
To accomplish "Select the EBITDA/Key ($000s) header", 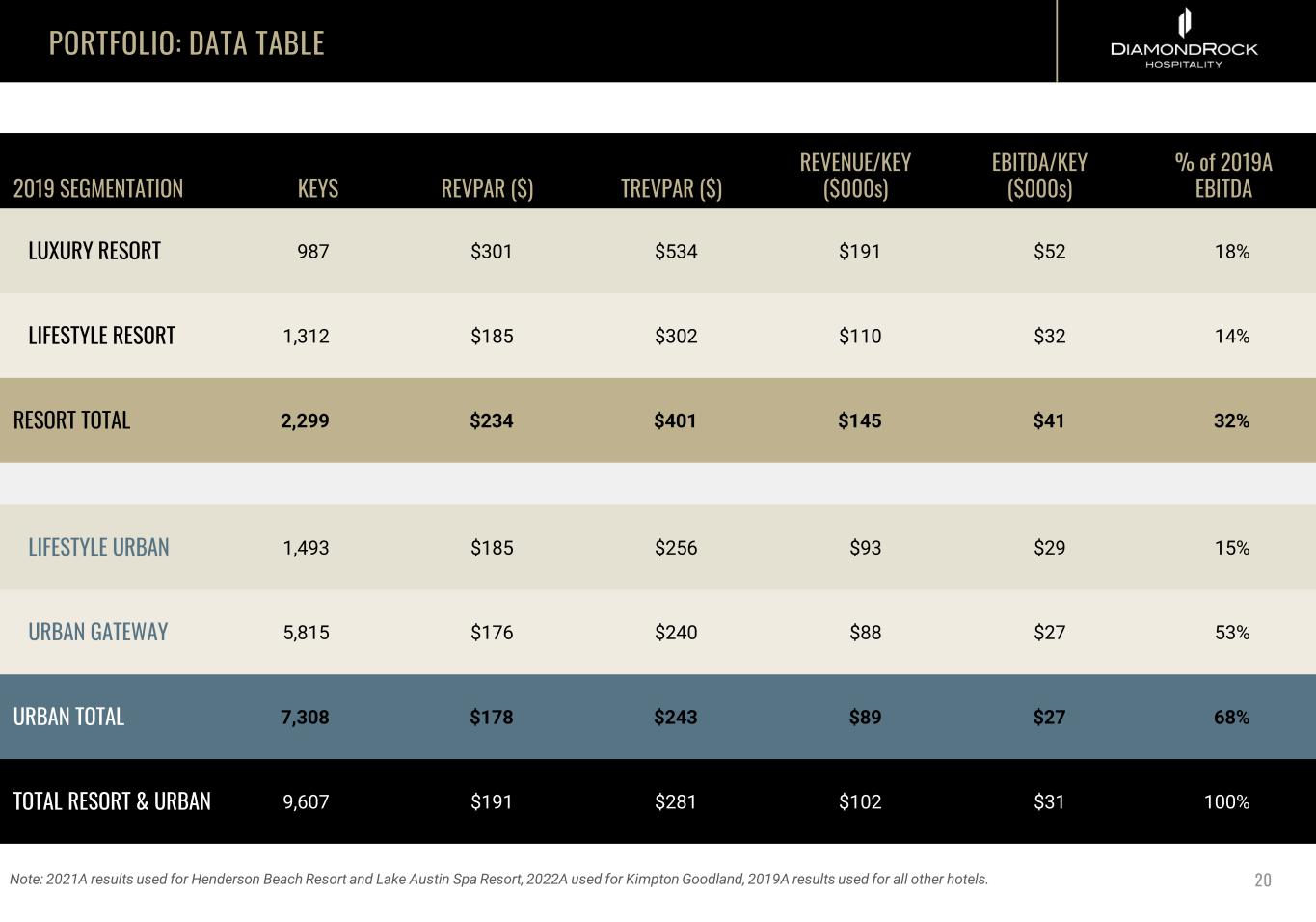I will [1039, 176].
